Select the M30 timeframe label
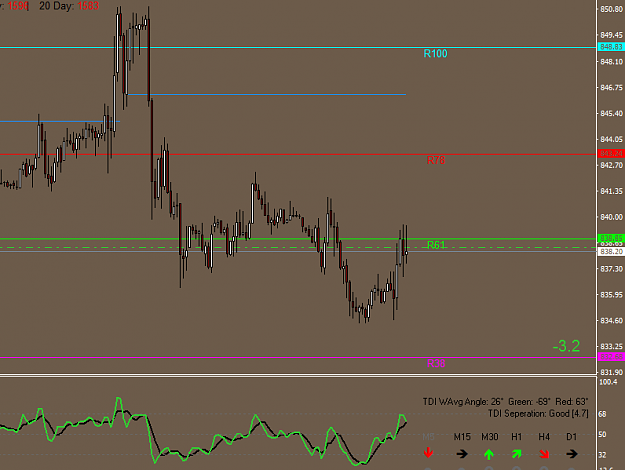This screenshot has width=625, height=470. [x=489, y=437]
